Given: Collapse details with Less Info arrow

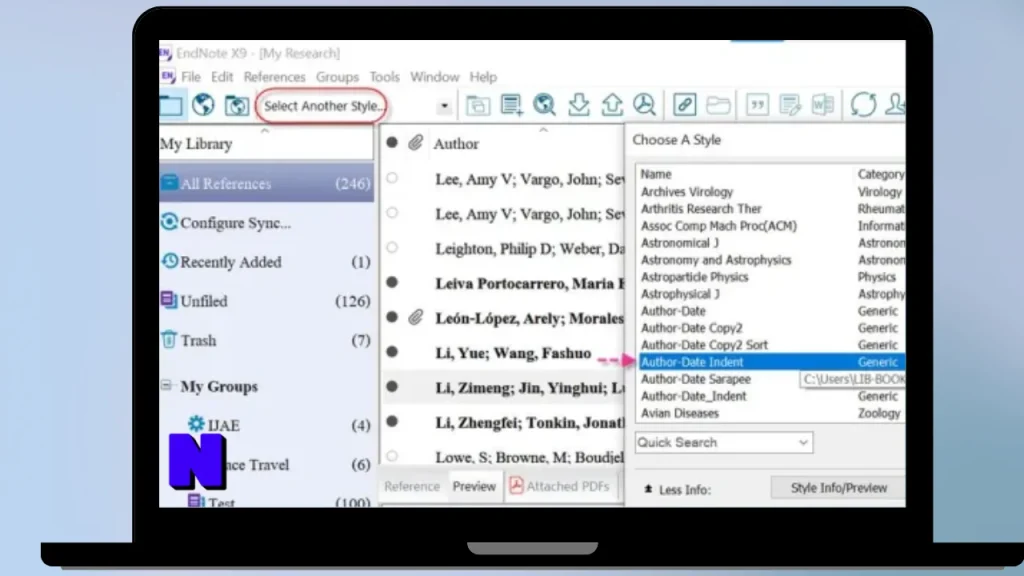Looking at the screenshot, I should coord(648,489).
